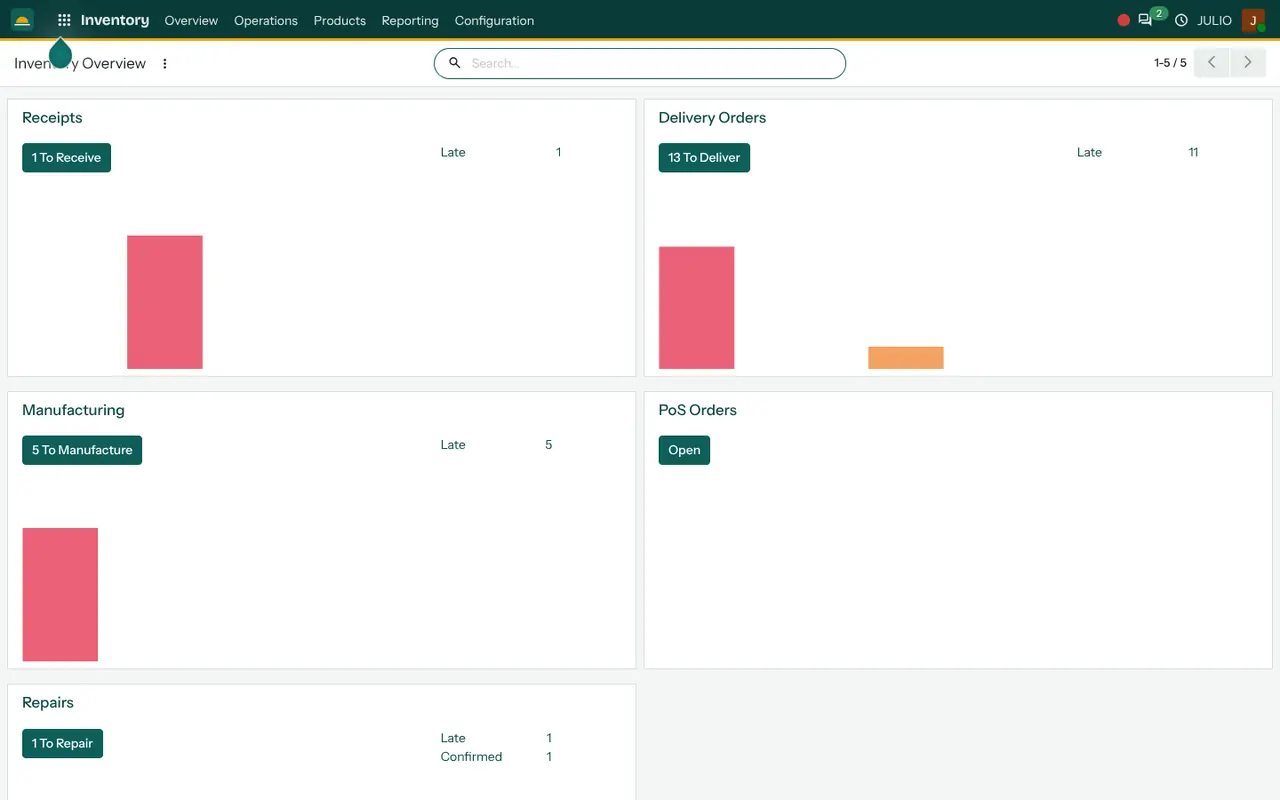The width and height of the screenshot is (1280, 800).
Task: Go to next page arrow
Action: (x=1248, y=62)
